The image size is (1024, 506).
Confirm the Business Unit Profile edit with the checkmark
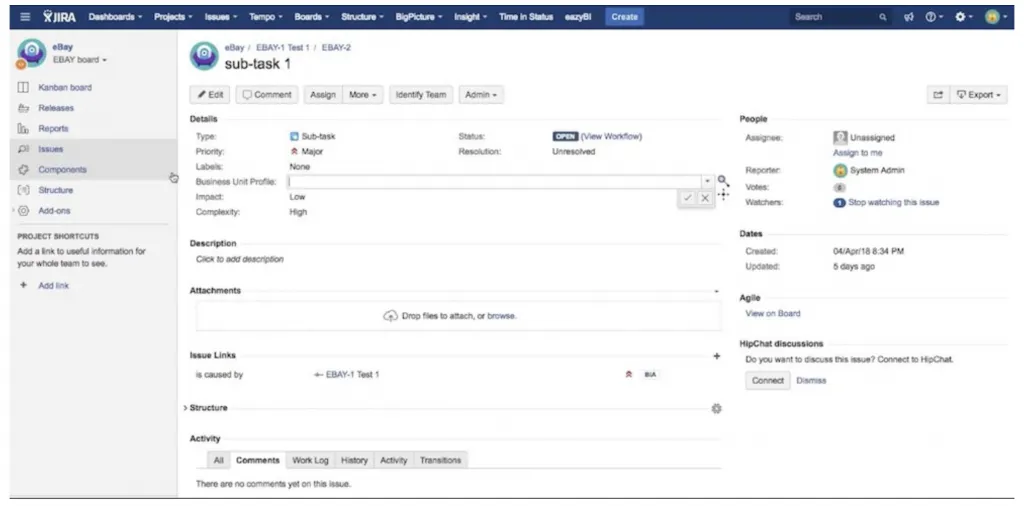688,198
